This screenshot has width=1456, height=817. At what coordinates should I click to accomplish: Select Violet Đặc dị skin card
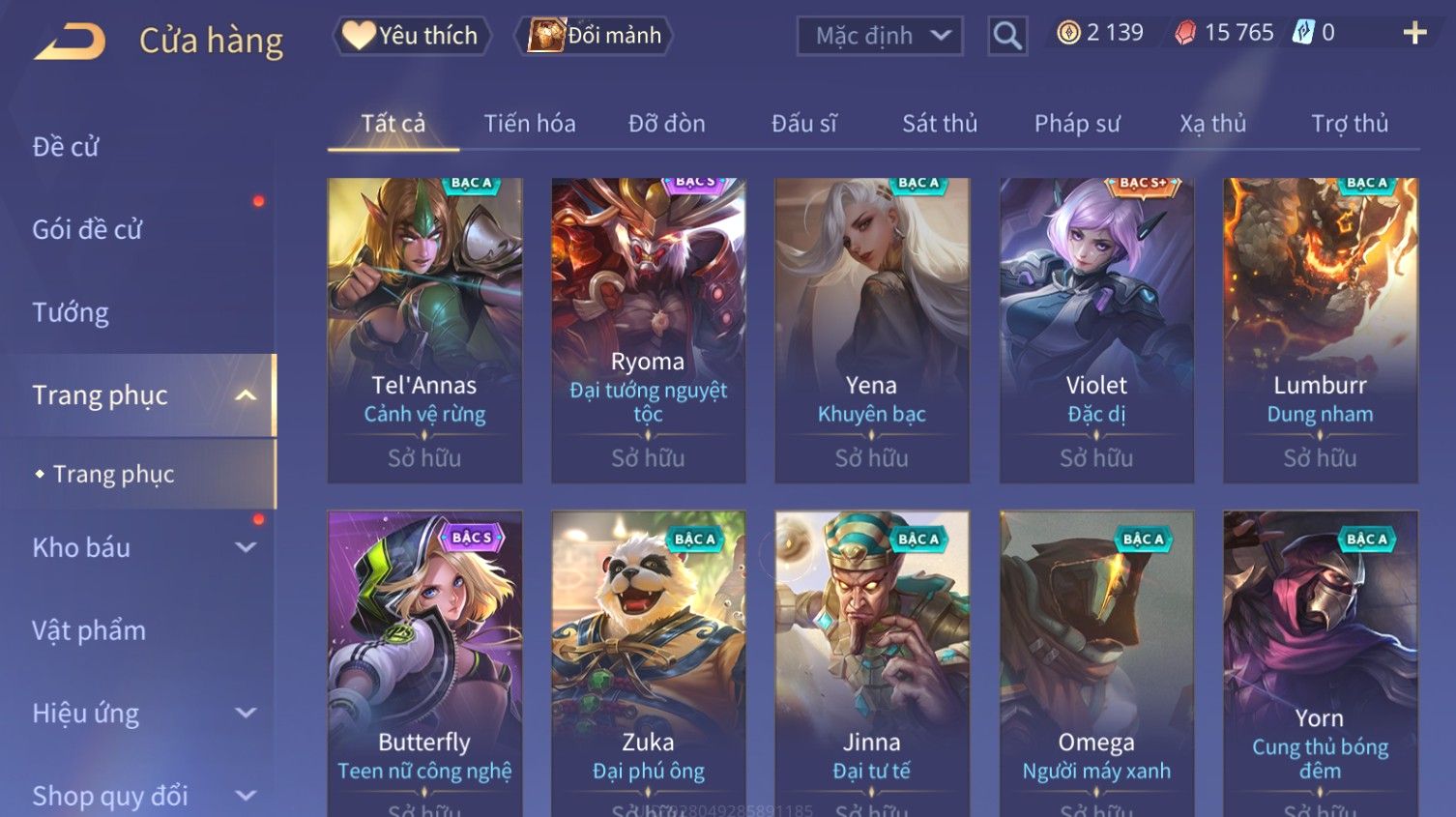[1096, 330]
